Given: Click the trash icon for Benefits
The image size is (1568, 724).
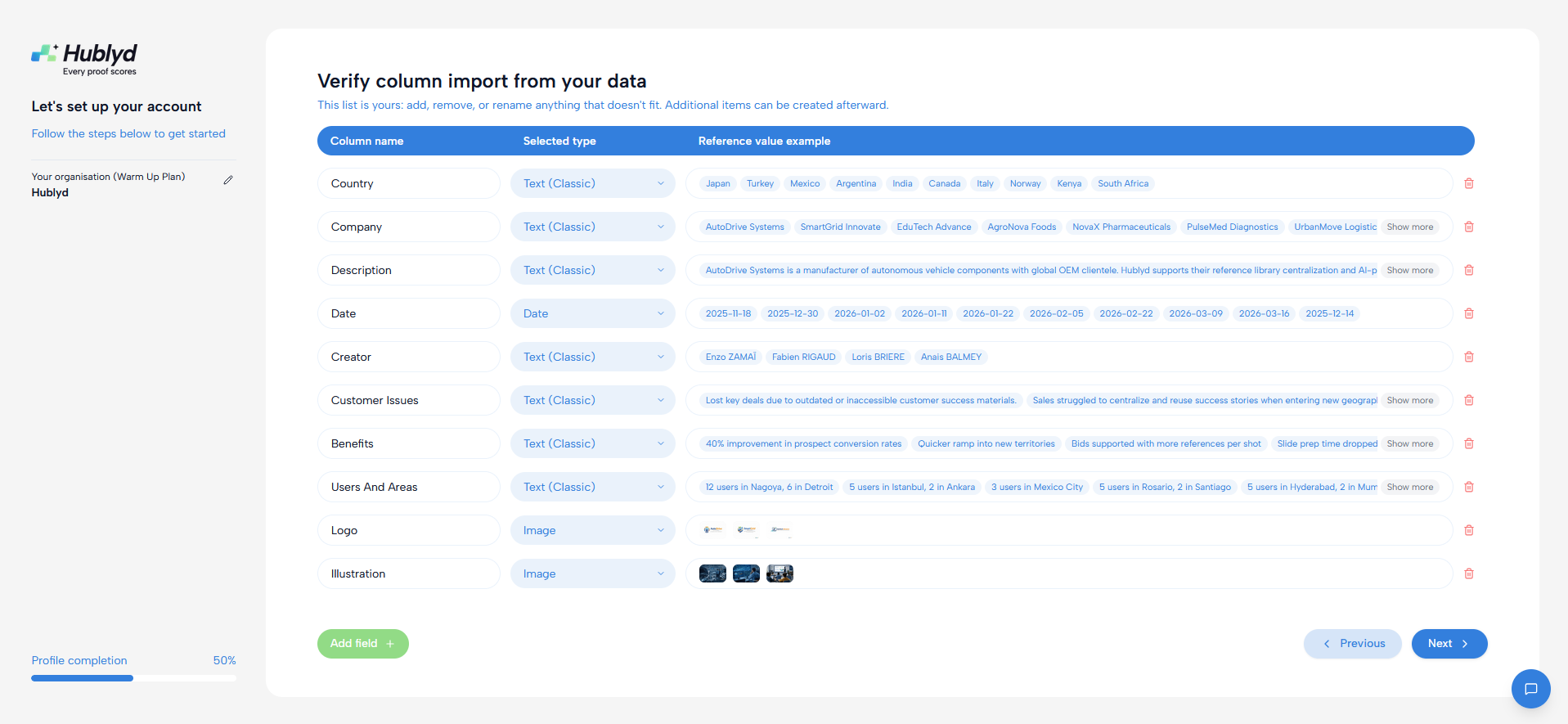Looking at the screenshot, I should click(1469, 443).
